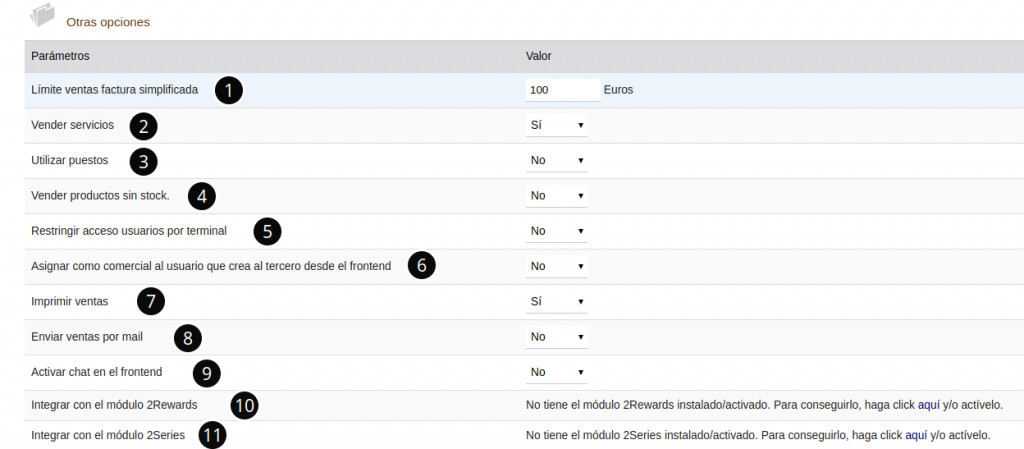Expand the Vender productos sin stock dropdown

(x=557, y=195)
